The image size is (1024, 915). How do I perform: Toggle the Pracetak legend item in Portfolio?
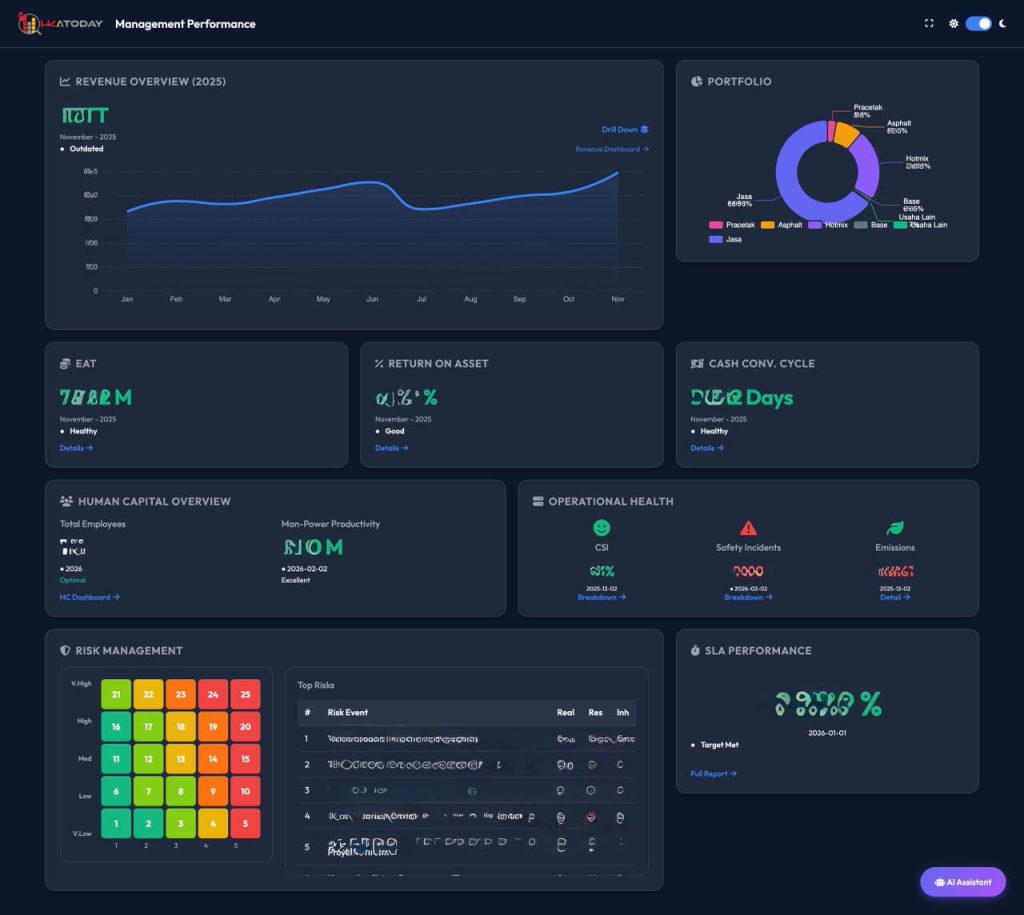[x=734, y=225]
